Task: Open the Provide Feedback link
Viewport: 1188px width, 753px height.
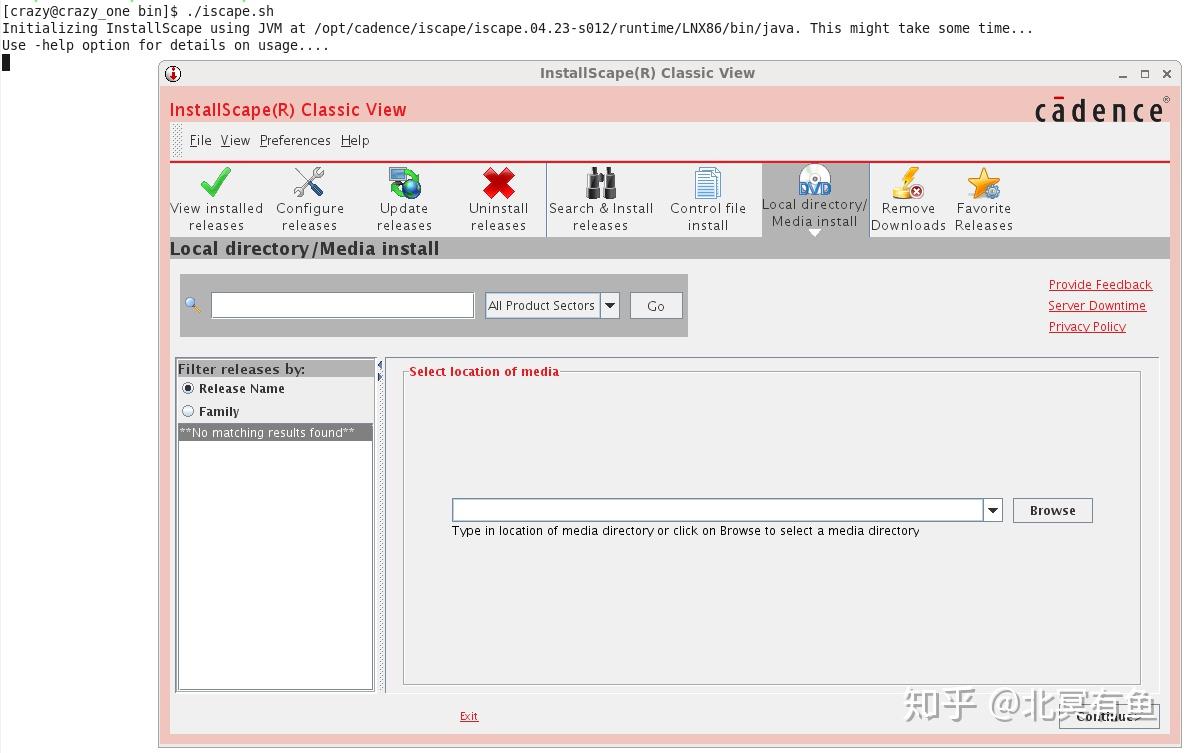Action: point(1100,284)
